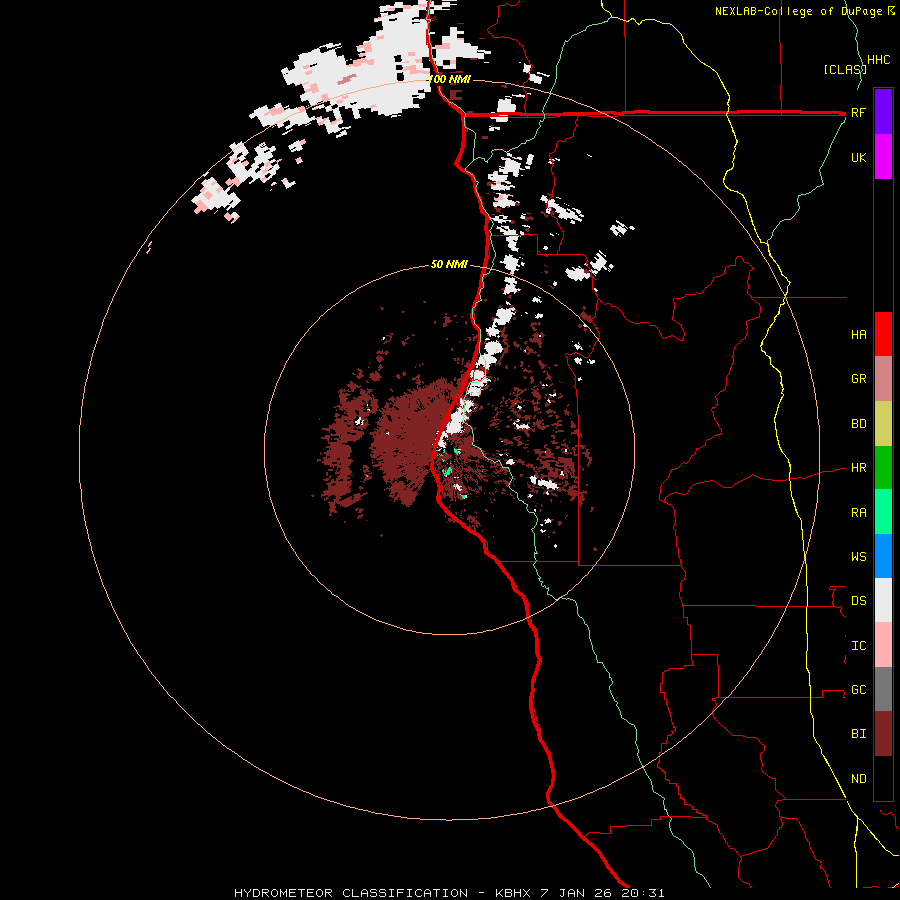Pick the HR green legend swatch
Viewport: 900px width, 900px height.
pyautogui.click(x=883, y=468)
